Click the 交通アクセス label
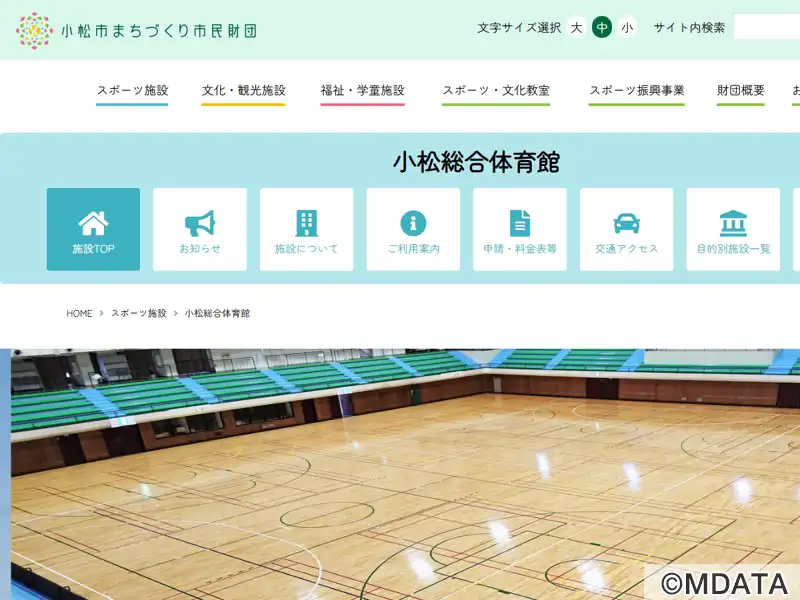800x600 pixels. click(x=627, y=248)
